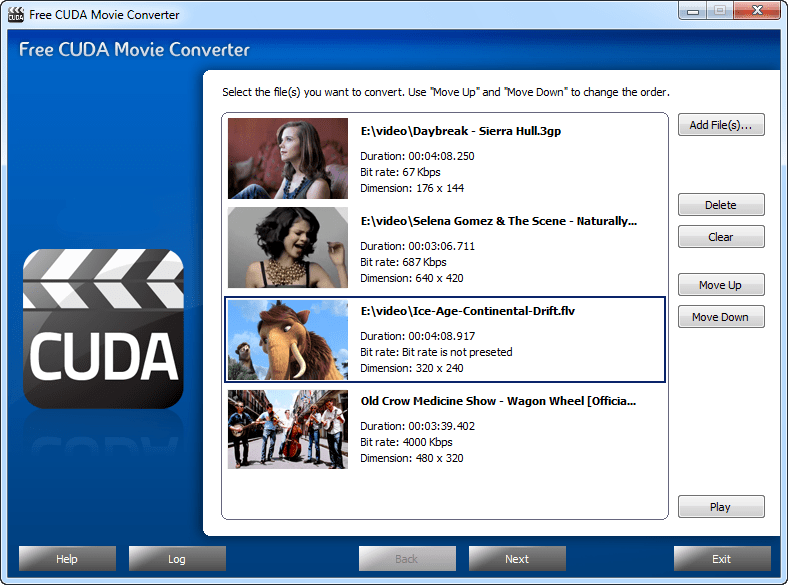Click the Ice-Age-Continental-Drift.flv title
Screen dimensions: 788x585
(468, 311)
